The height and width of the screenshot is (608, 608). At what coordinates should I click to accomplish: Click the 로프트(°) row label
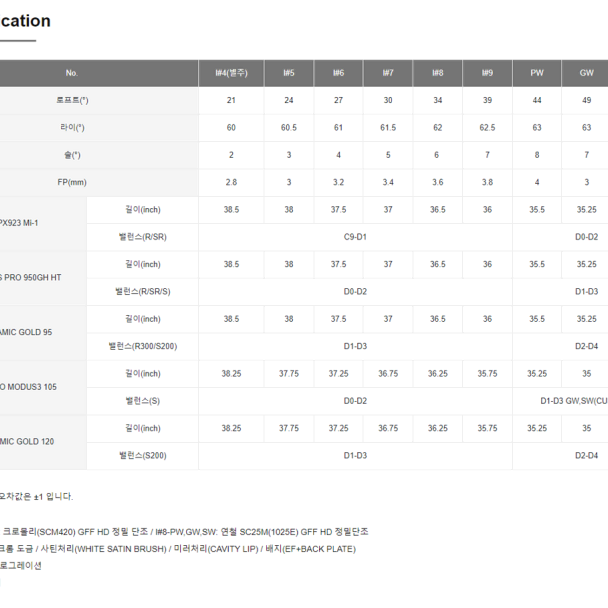(72, 100)
